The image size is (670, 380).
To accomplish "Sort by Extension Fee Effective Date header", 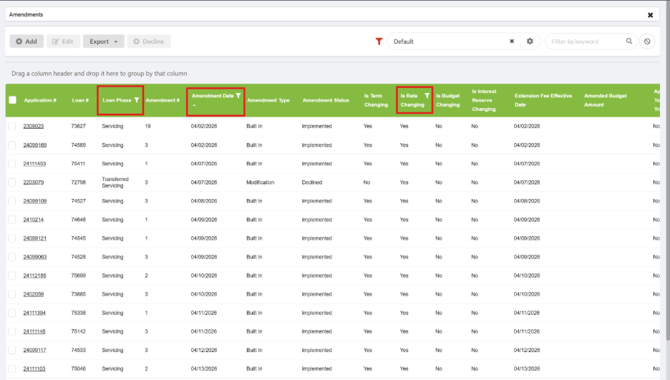I will point(543,100).
